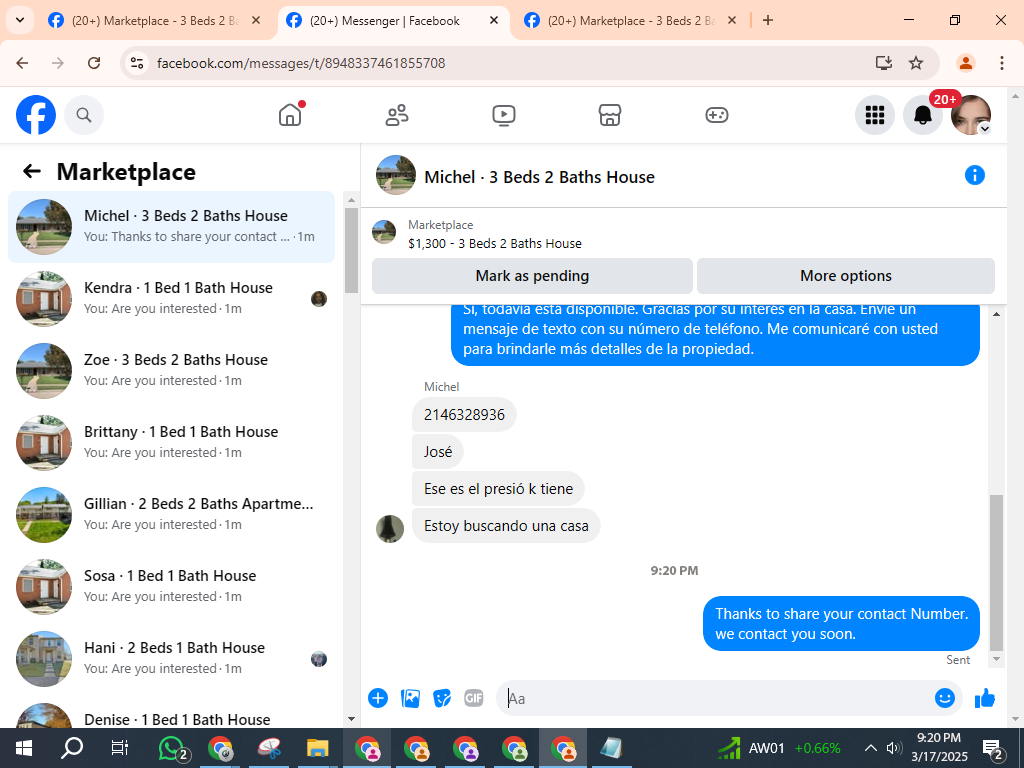
Task: Click sender avatar beside Estoy buscando una casa
Action: point(390,528)
